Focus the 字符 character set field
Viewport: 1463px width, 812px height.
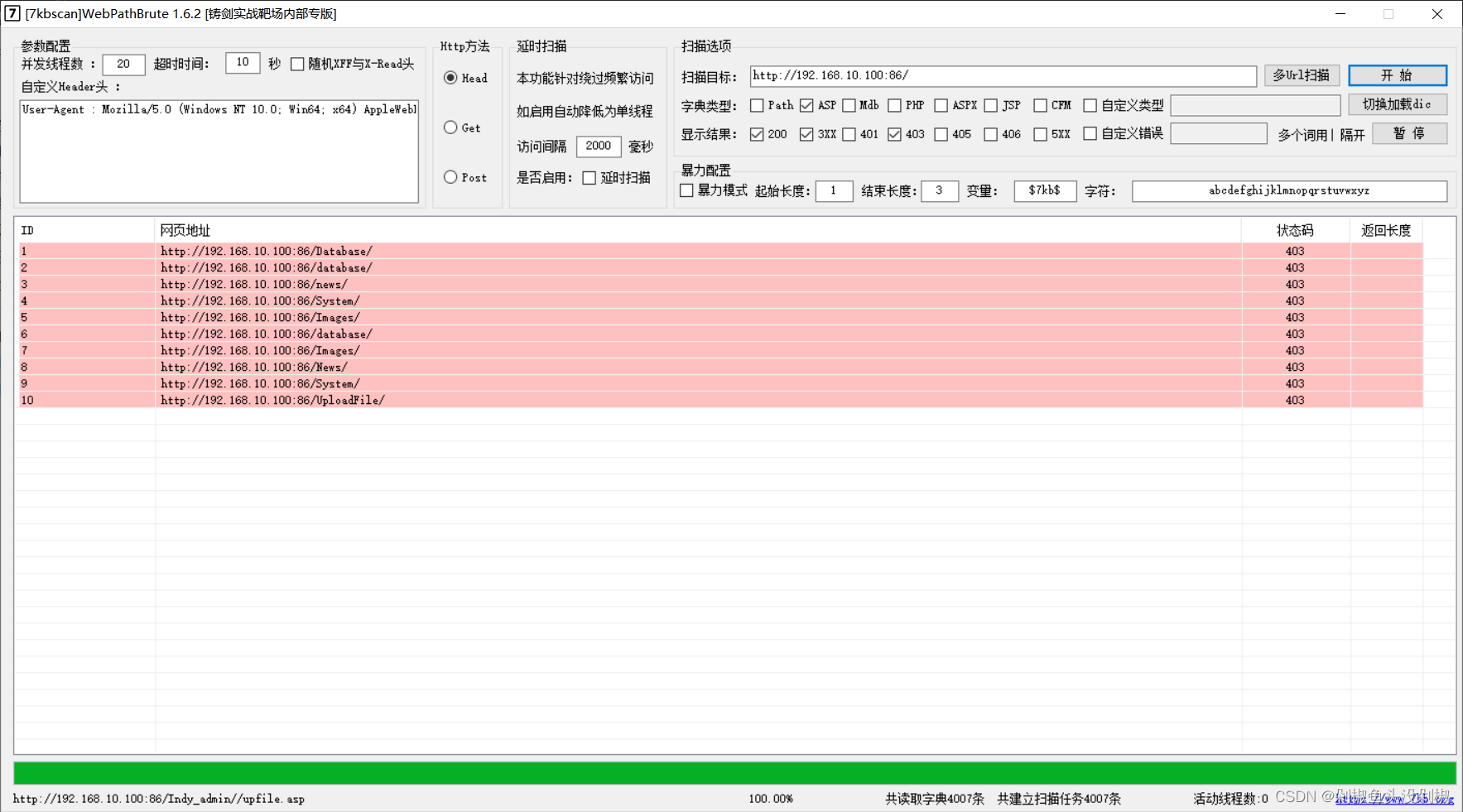tap(1289, 191)
